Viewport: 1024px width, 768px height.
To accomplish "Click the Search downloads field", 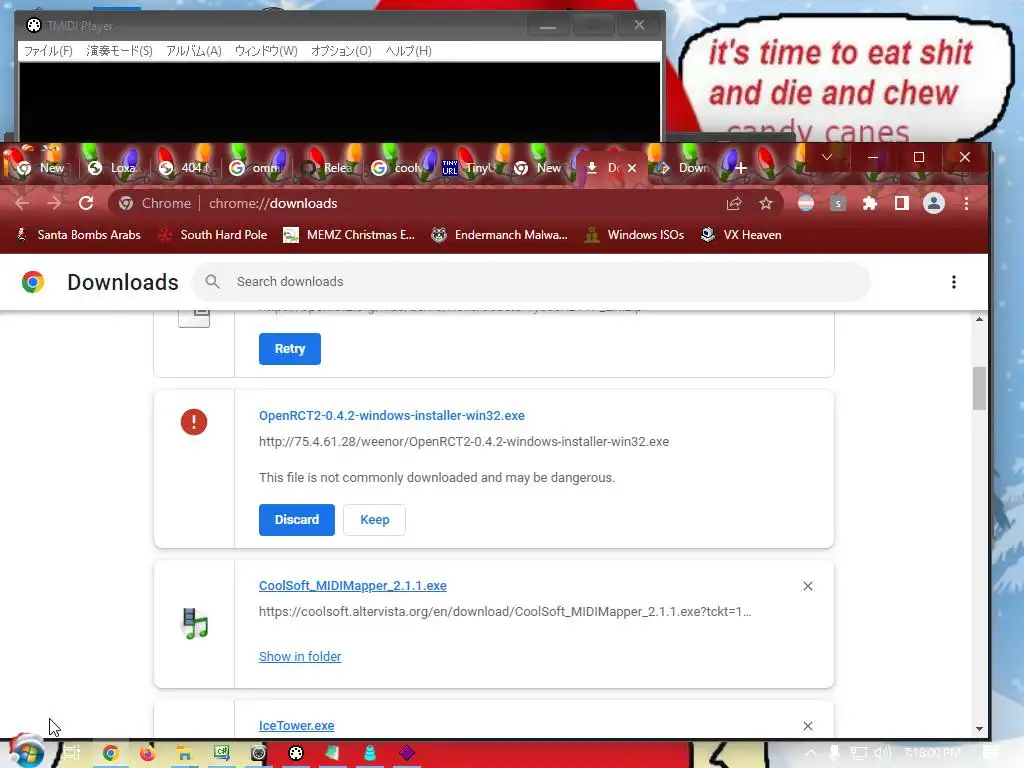I will [531, 281].
